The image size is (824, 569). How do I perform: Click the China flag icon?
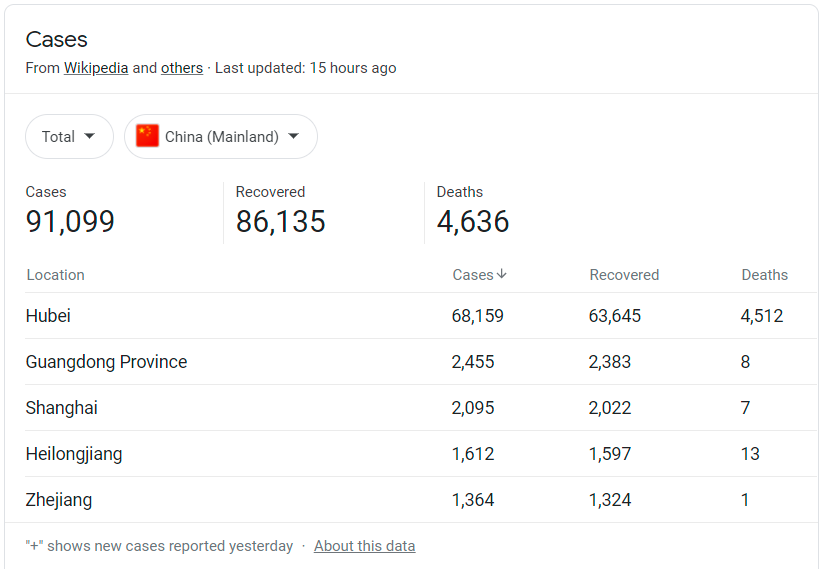[148, 136]
